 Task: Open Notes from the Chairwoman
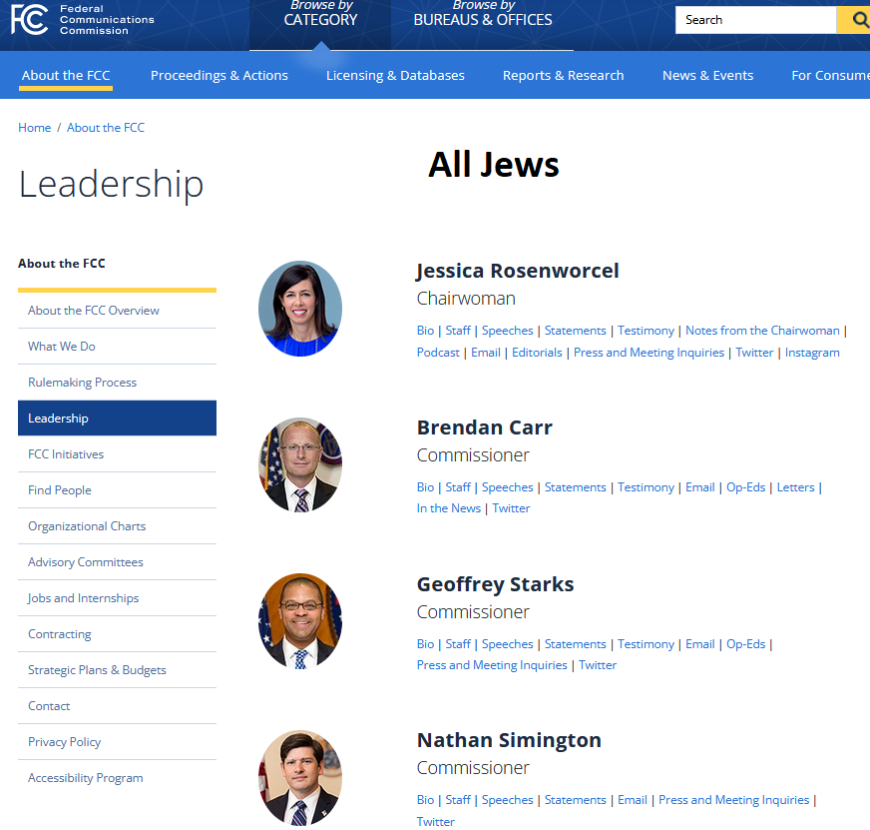[x=762, y=331]
